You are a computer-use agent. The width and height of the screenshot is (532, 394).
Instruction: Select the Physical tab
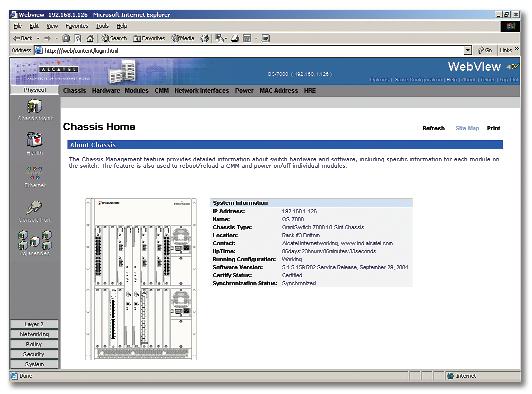point(35,90)
